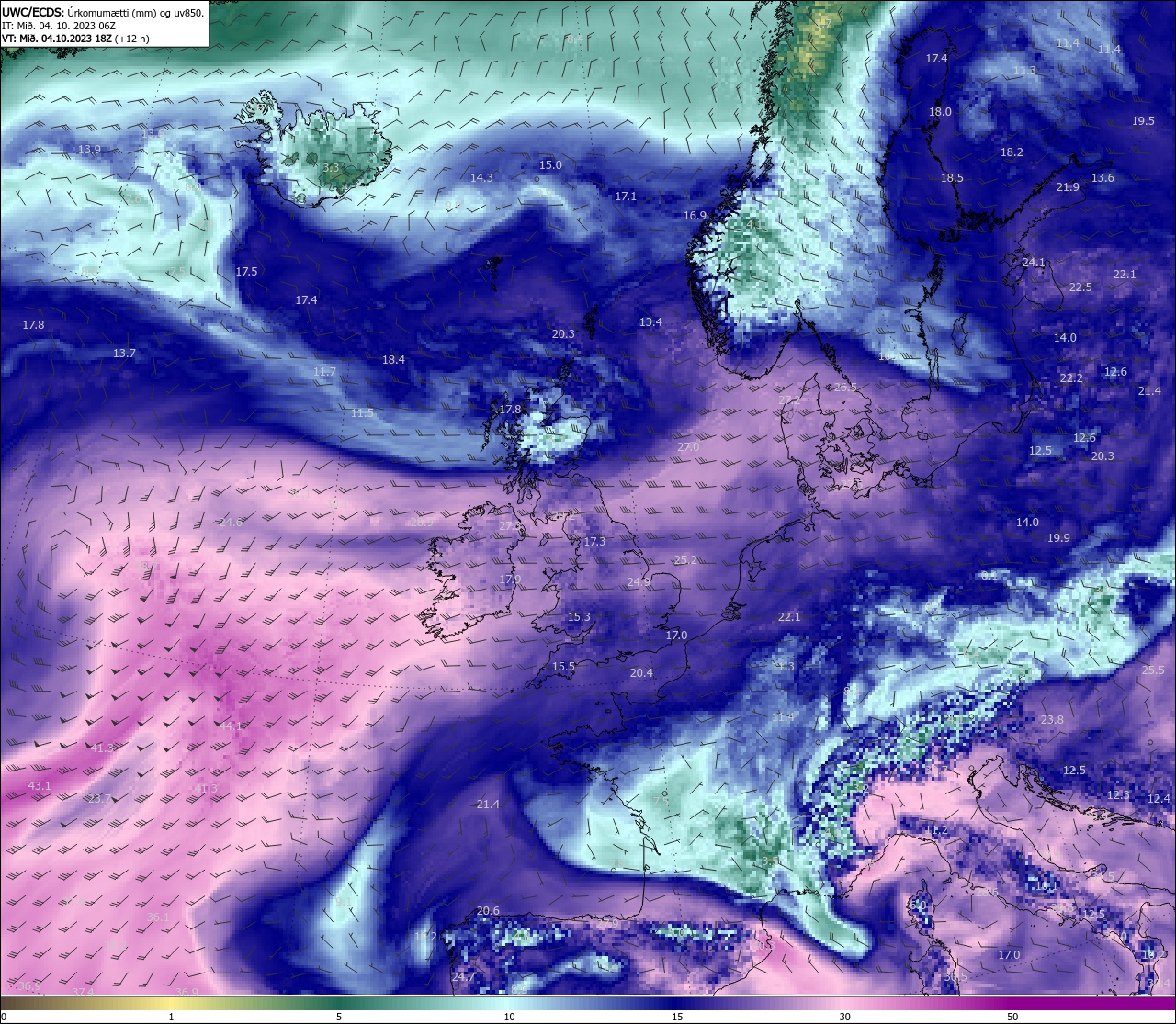The height and width of the screenshot is (1024, 1176).
Task: Click the 'UWC/ECDS: Úrkomumætti (mm) og uv850.' title
Action: (103, 13)
